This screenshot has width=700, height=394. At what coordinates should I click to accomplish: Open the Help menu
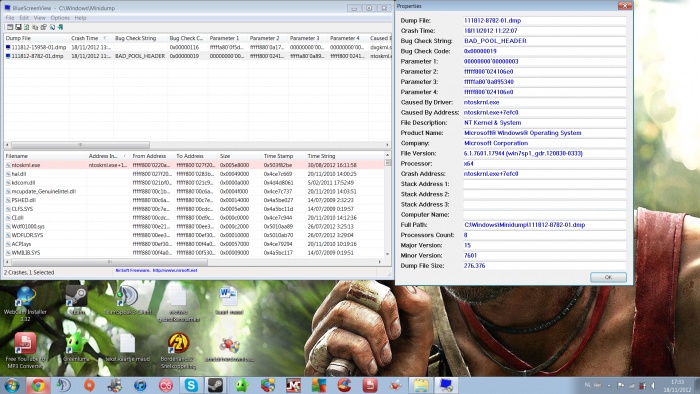[x=80, y=18]
